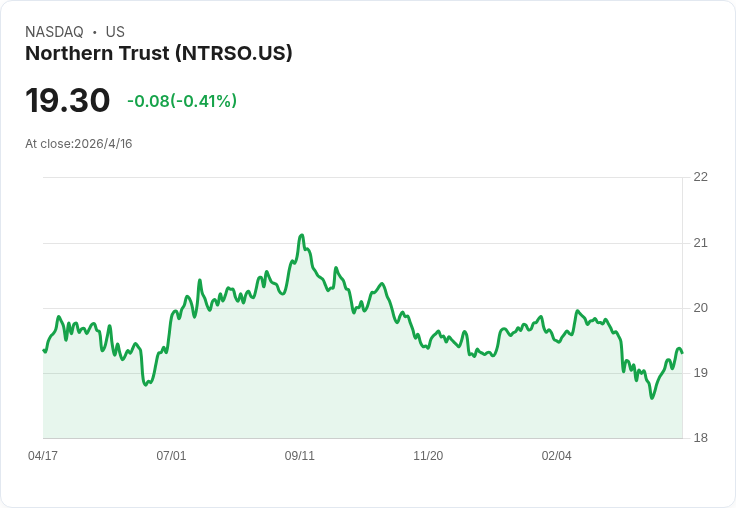
Task: Click the chart's lowest dip before the right end
Action: [652, 398]
